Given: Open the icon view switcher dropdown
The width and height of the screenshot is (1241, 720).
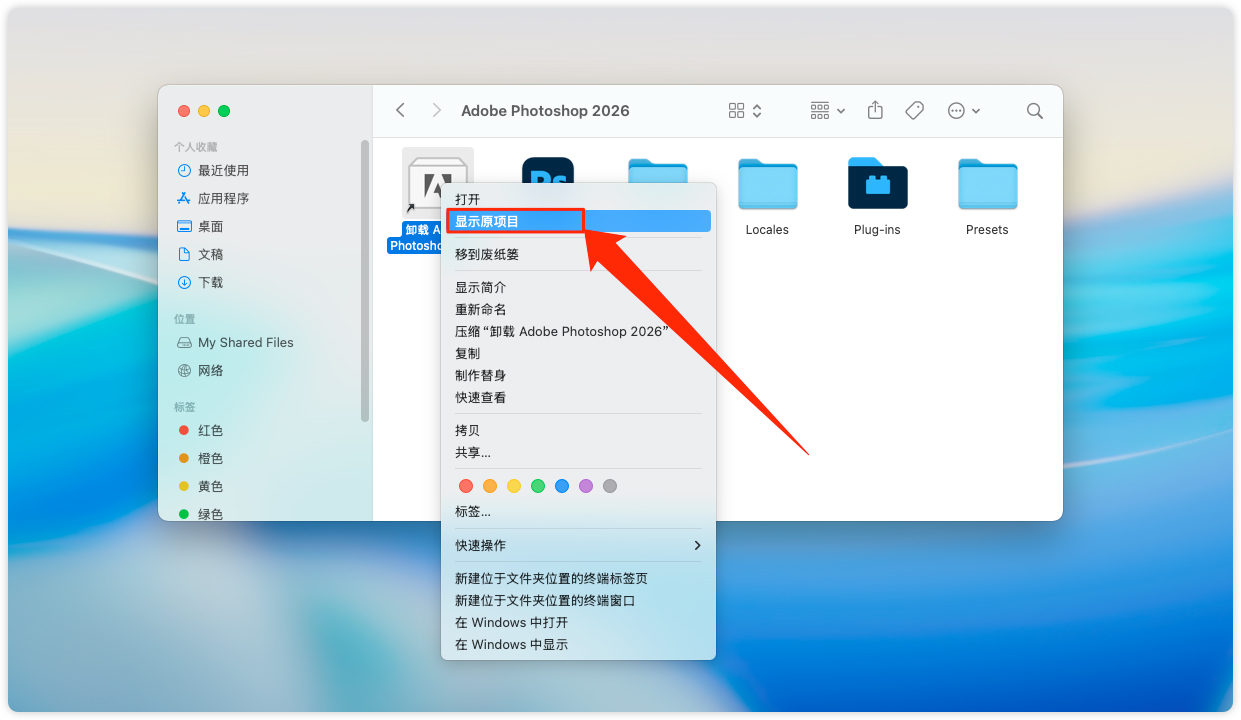Looking at the screenshot, I should (745, 111).
